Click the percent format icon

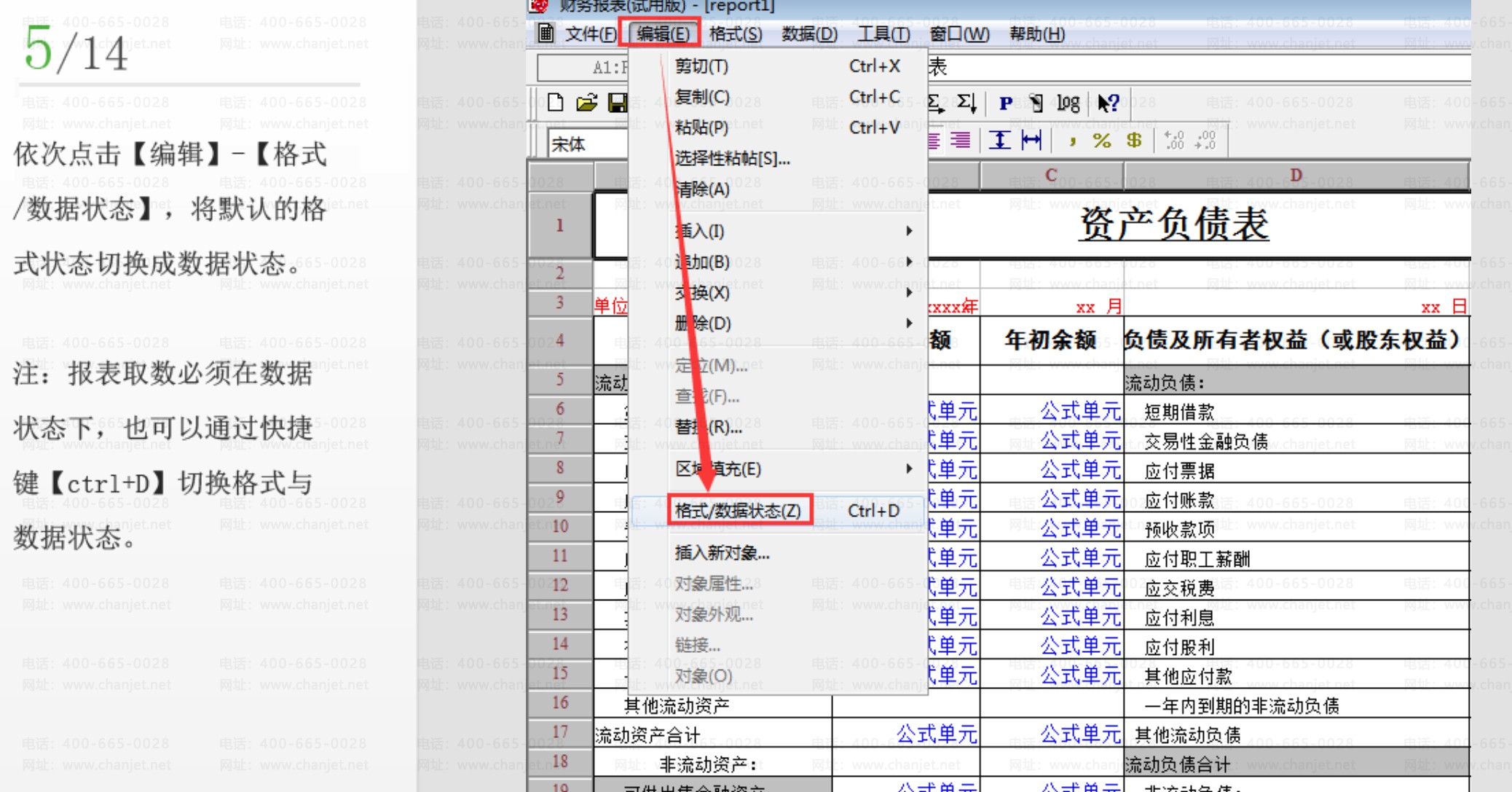pyautogui.click(x=1101, y=140)
